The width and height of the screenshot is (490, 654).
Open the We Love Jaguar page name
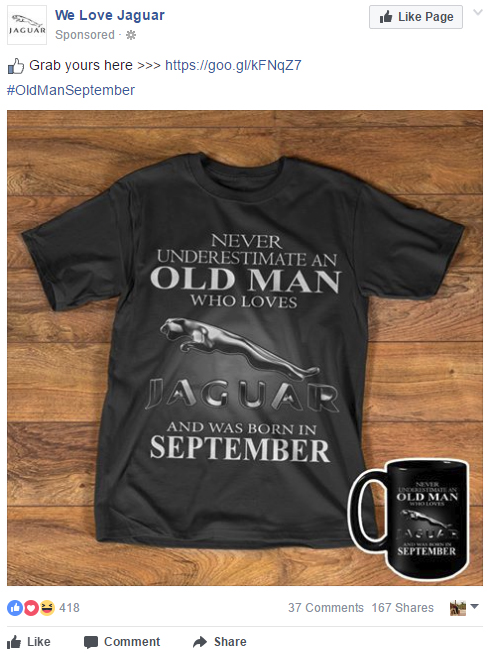coord(110,15)
